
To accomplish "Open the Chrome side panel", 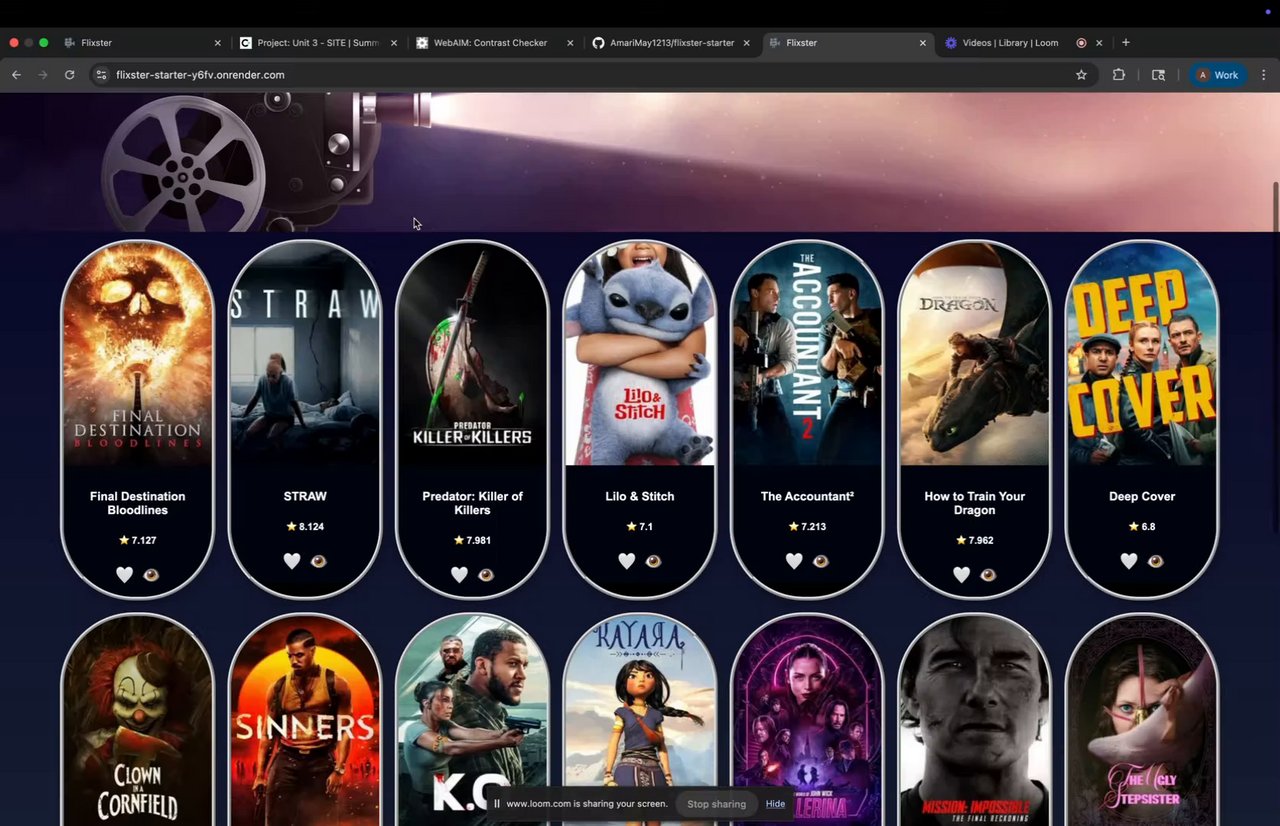I will click(x=1158, y=75).
